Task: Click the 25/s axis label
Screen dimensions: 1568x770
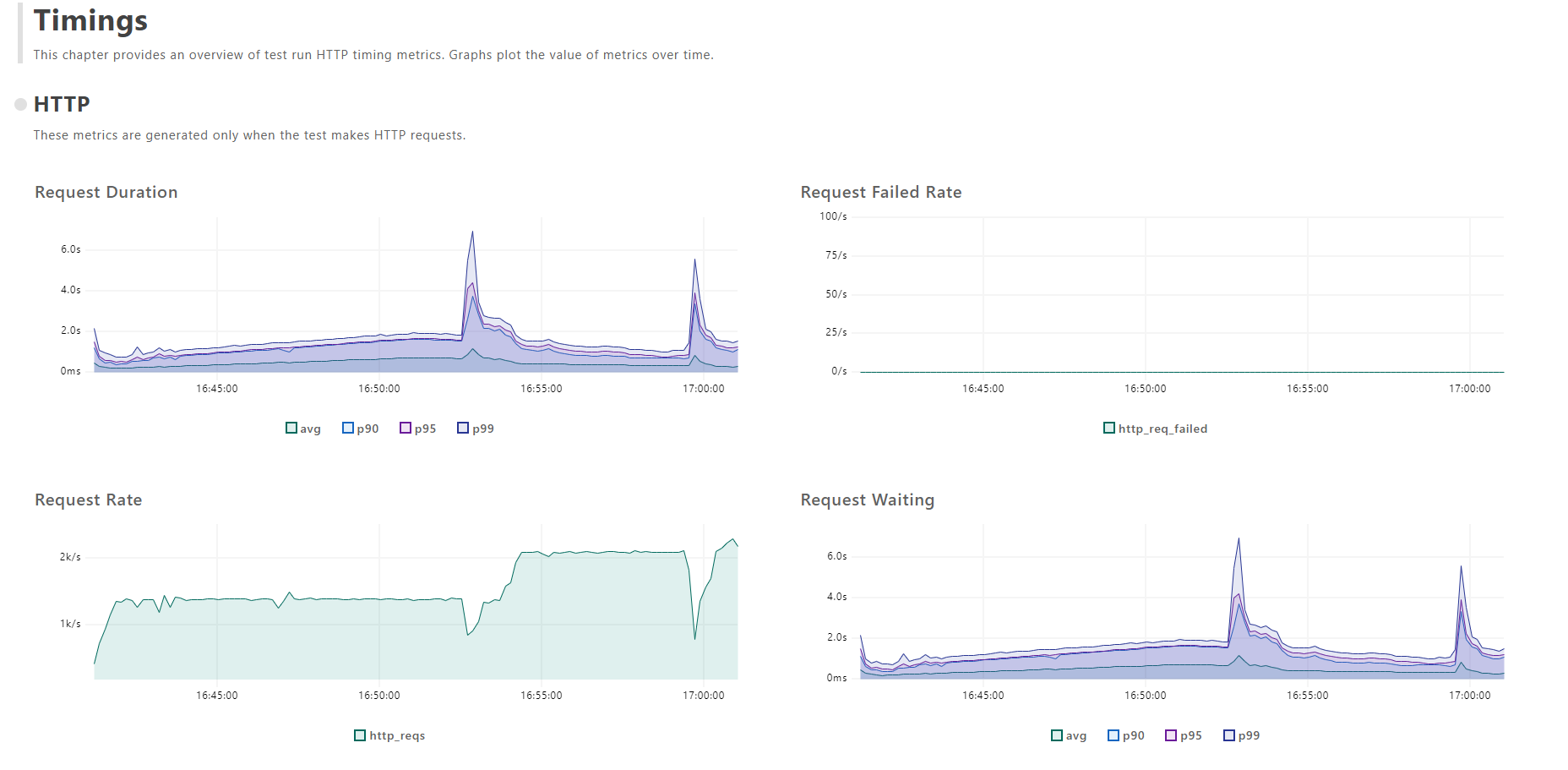Action: 836,332
